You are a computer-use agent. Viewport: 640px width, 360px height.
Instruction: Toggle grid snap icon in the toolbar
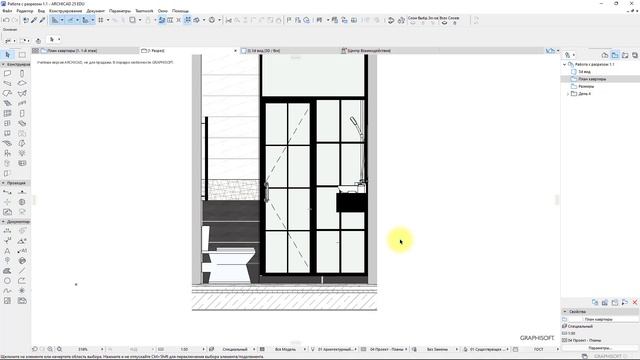(101, 20)
